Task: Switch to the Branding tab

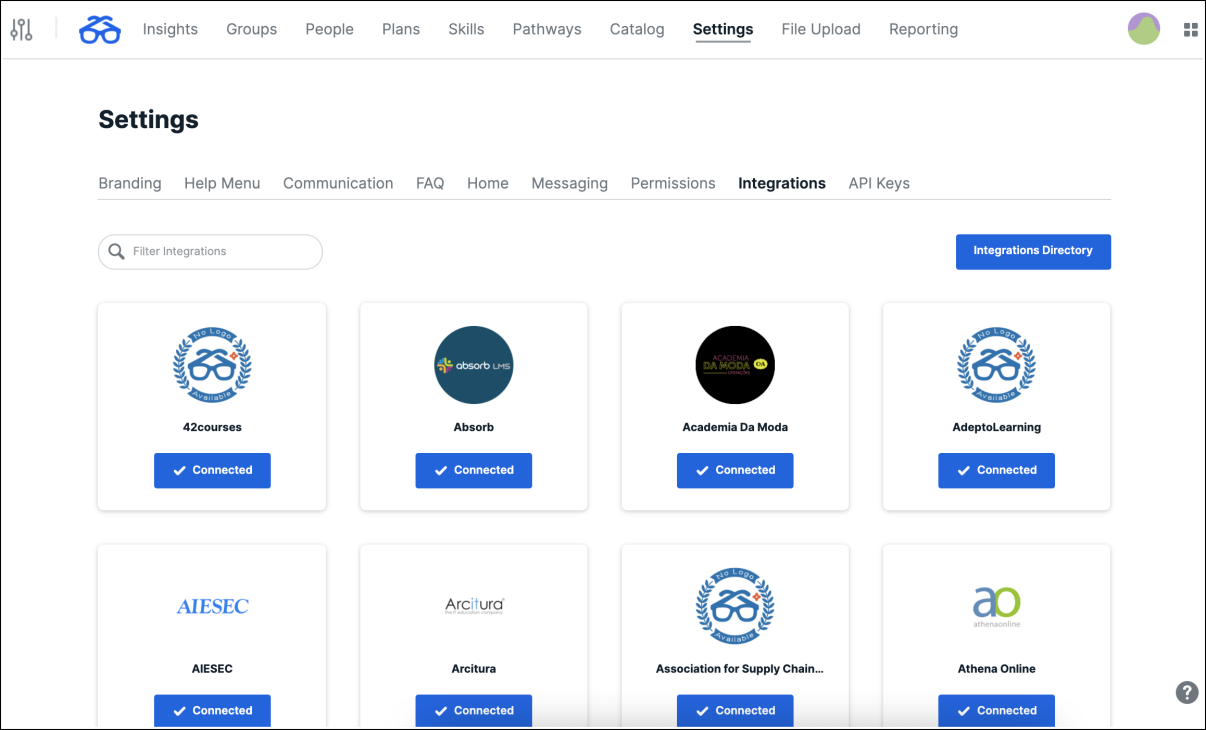Action: click(x=129, y=183)
